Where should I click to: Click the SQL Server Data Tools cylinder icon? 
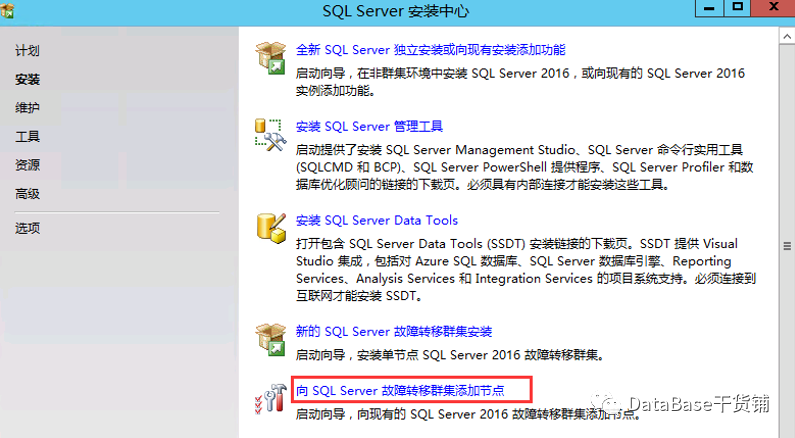(x=271, y=228)
